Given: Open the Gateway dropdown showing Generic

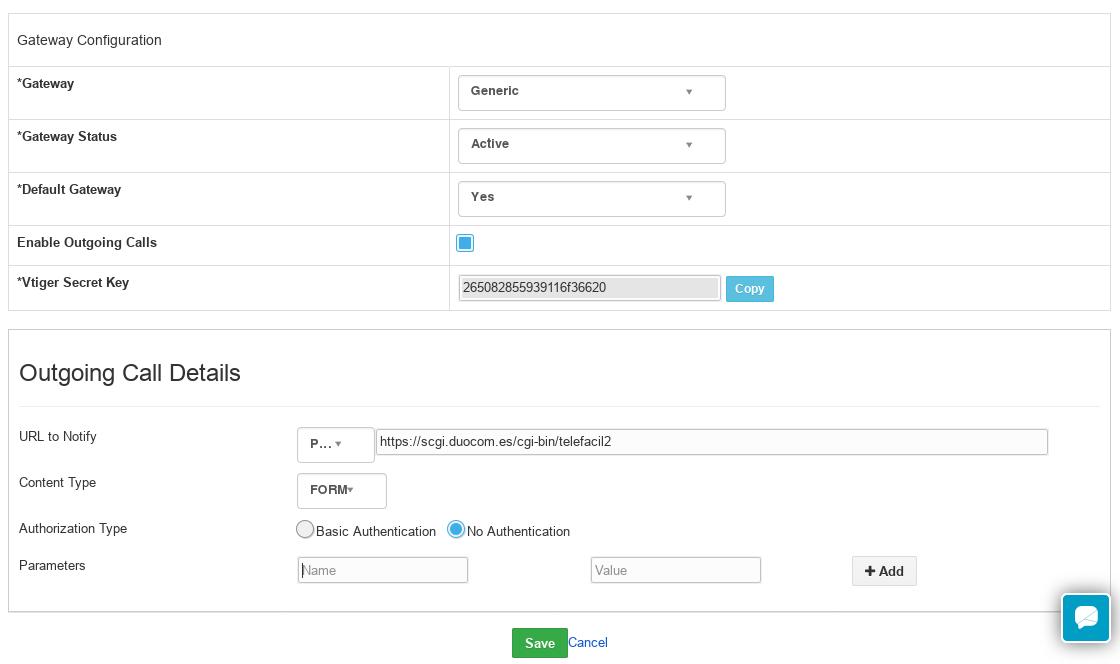Looking at the screenshot, I should pos(590,92).
